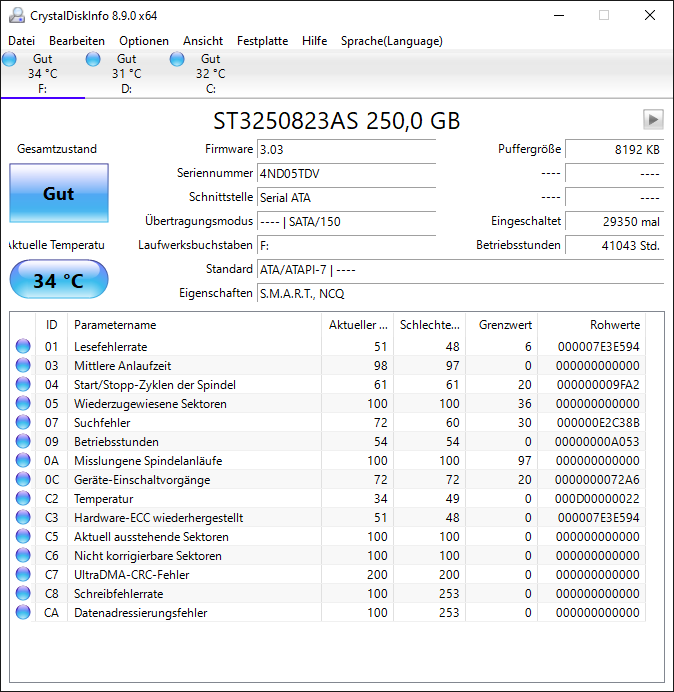
Task: Select the Temperatur parameter name
Action: (x=103, y=499)
